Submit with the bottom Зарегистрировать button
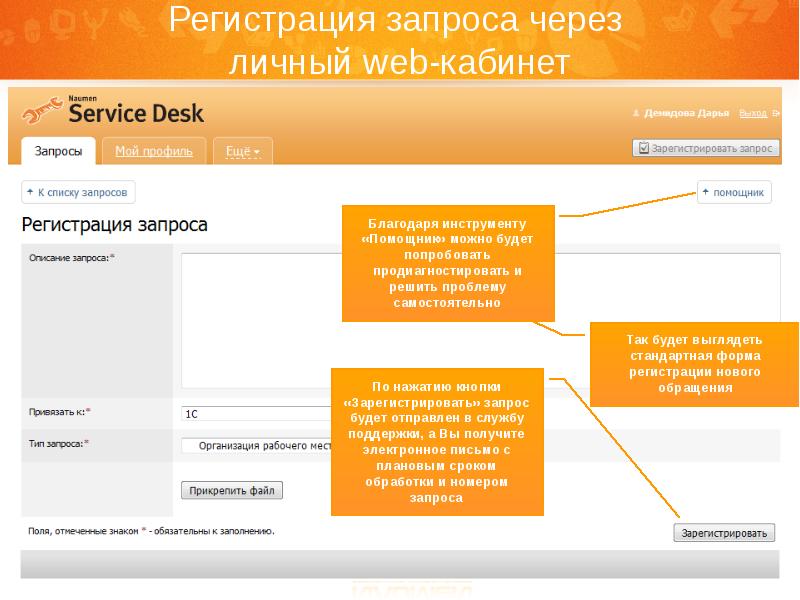Screen dimensions: 800x600 (x=724, y=533)
